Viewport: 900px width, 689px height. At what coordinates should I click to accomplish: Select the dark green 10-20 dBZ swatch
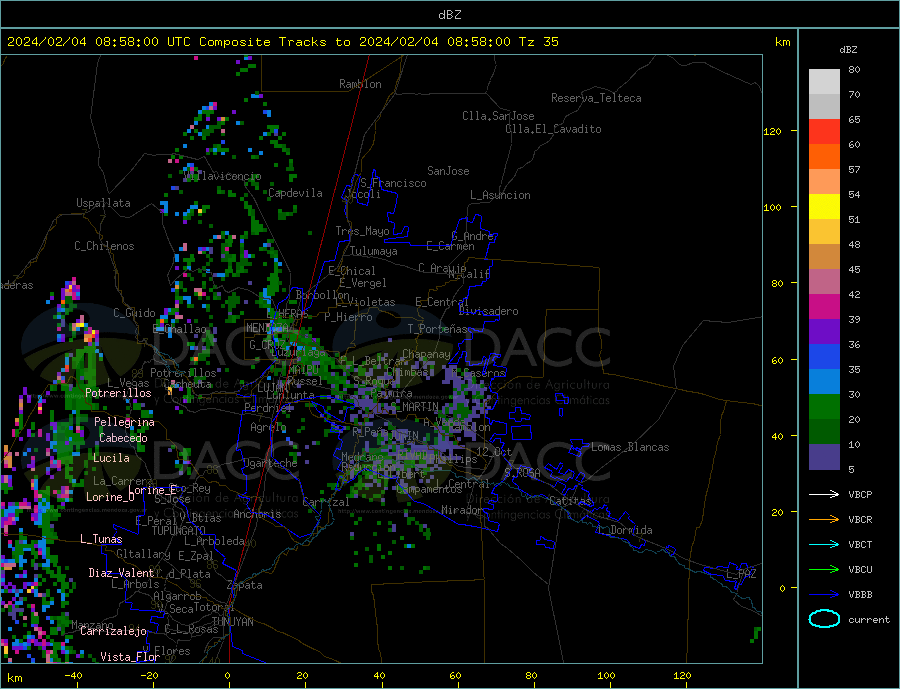[x=824, y=431]
